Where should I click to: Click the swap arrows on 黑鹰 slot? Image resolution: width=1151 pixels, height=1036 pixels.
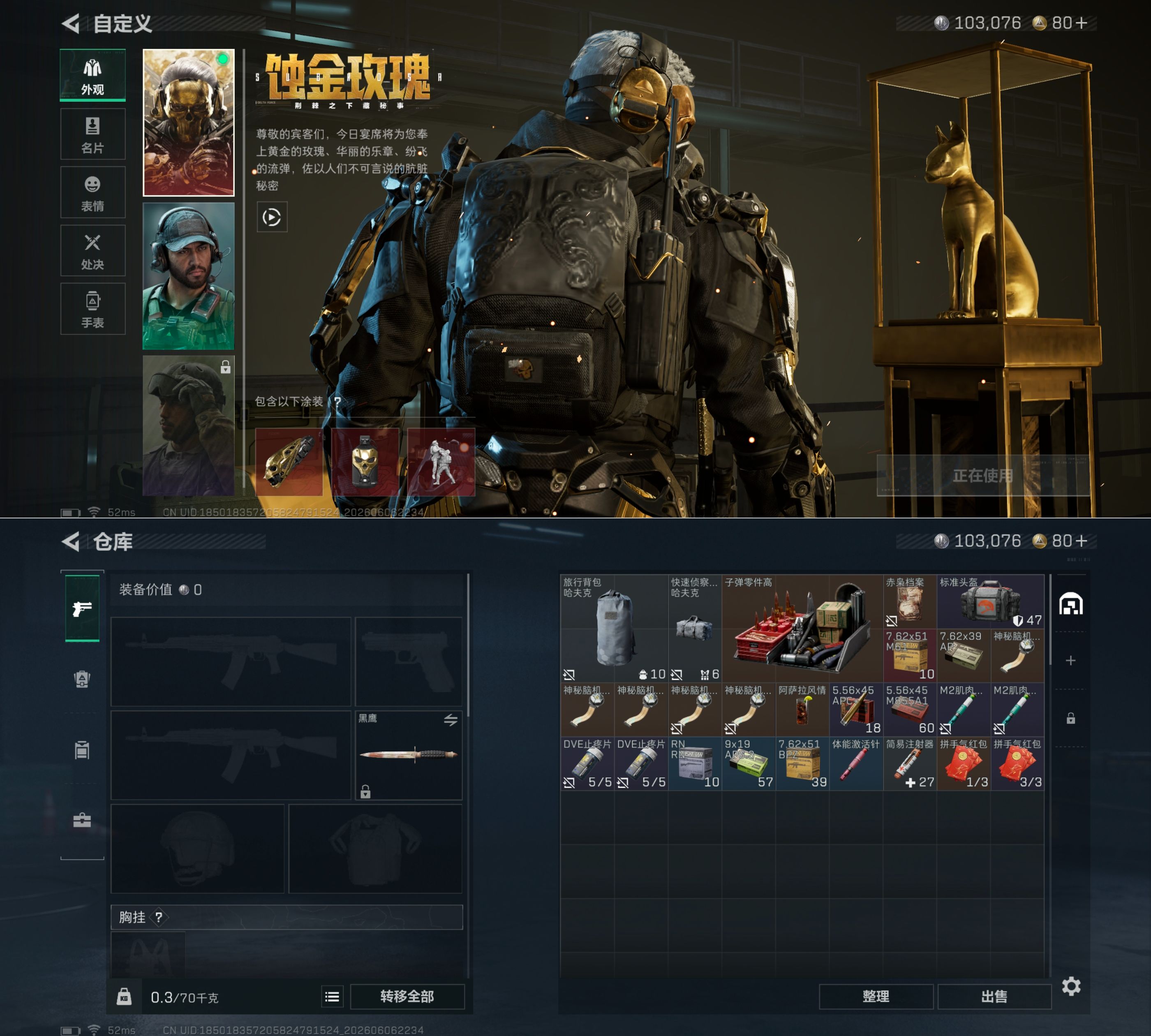(451, 720)
